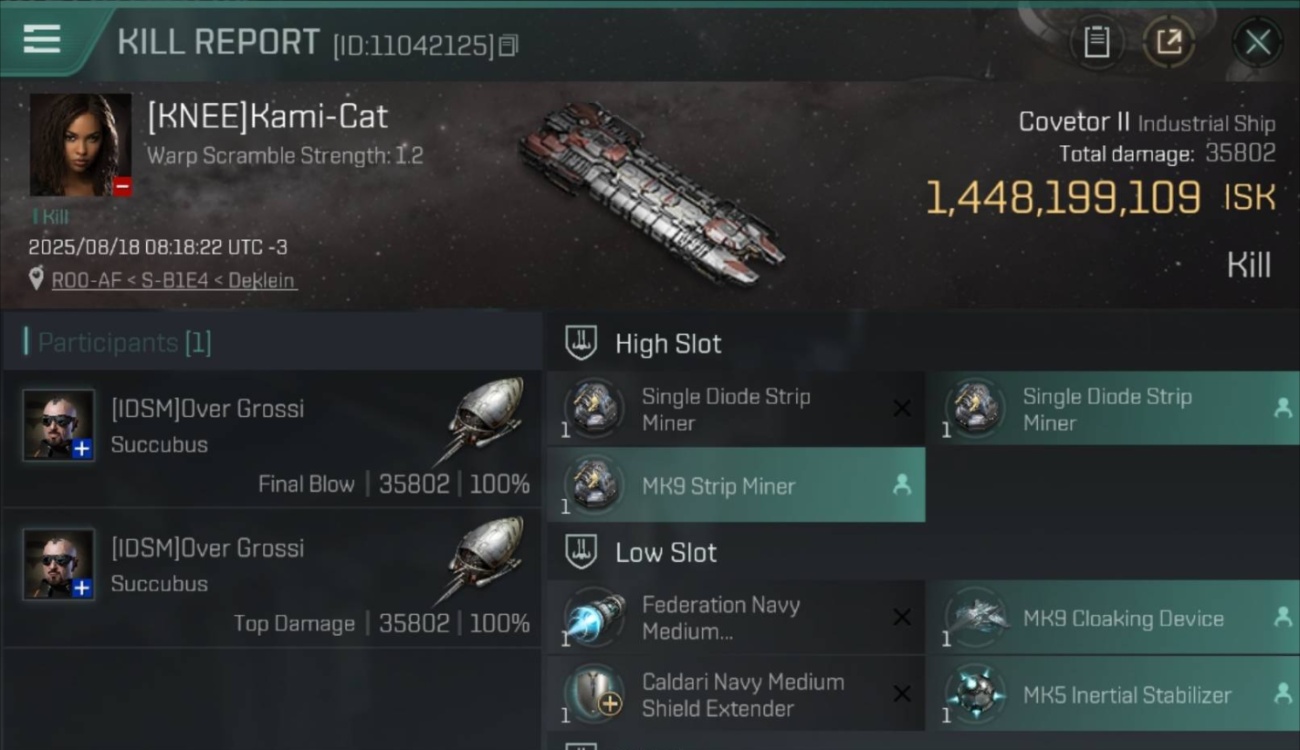Click Caldari Navy Medium Shield Extender icon

[x=594, y=694]
